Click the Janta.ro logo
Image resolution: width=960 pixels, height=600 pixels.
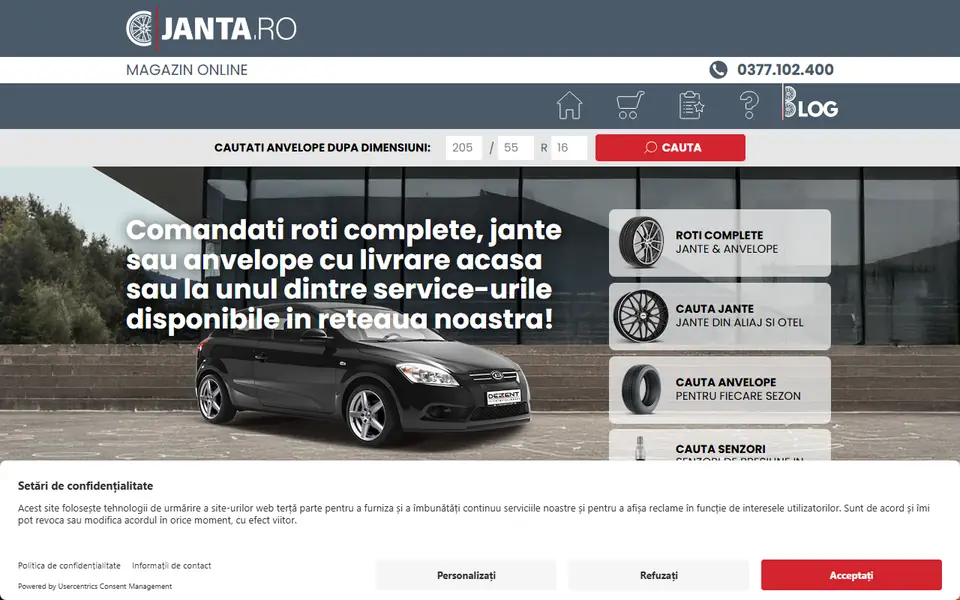point(211,29)
